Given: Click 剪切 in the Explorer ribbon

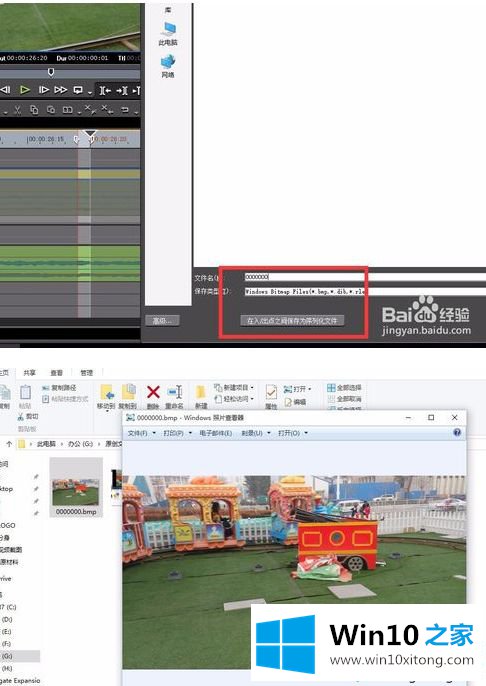Looking at the screenshot, I should (x=28, y=416).
